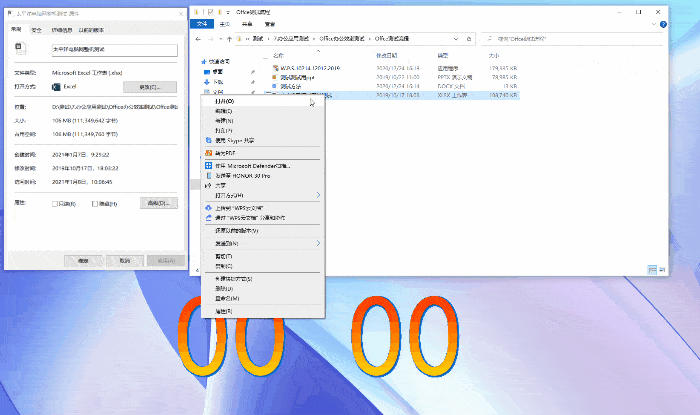Sort by the Size column header
Viewport: 700px width, 415px height.
click(494, 55)
